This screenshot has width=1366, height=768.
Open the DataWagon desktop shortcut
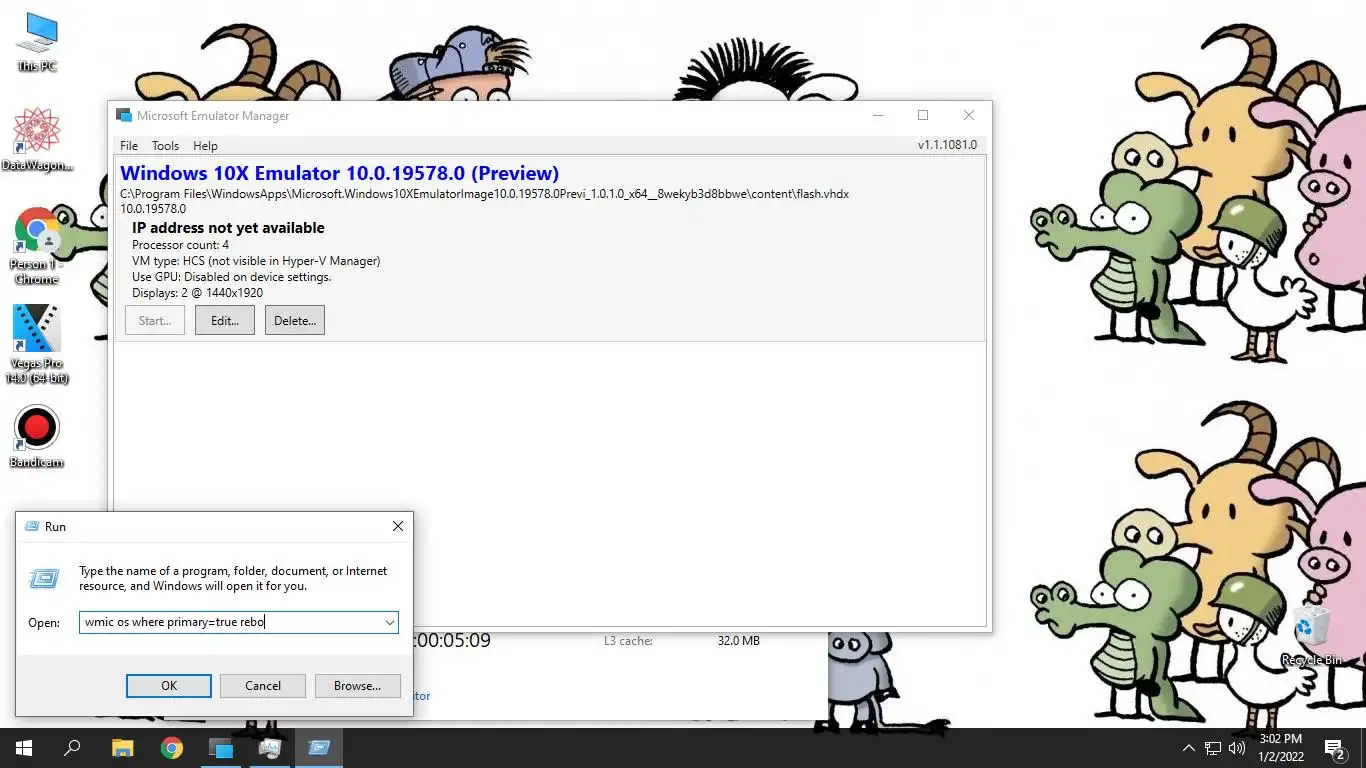37,140
